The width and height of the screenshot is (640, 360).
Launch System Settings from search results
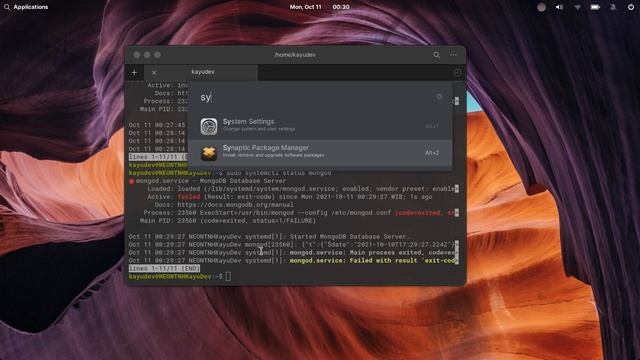320,126
